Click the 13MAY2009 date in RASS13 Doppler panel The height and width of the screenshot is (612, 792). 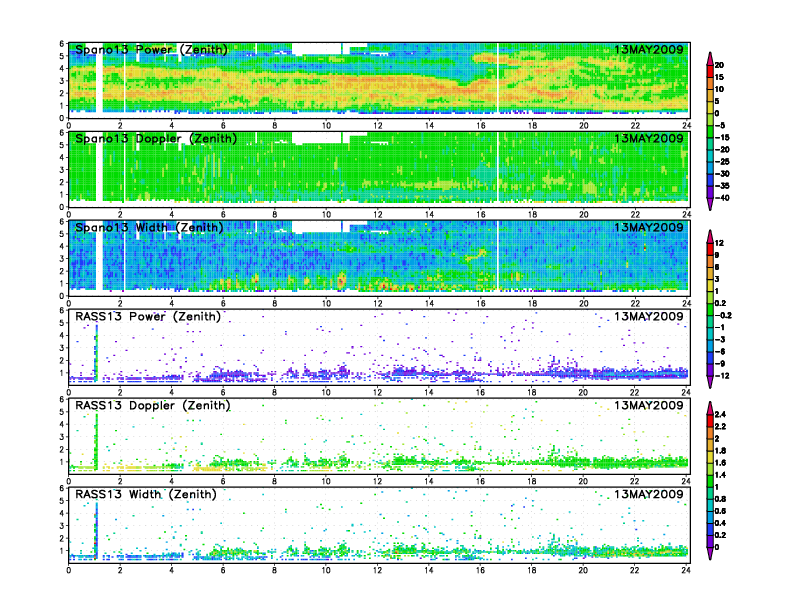click(649, 405)
